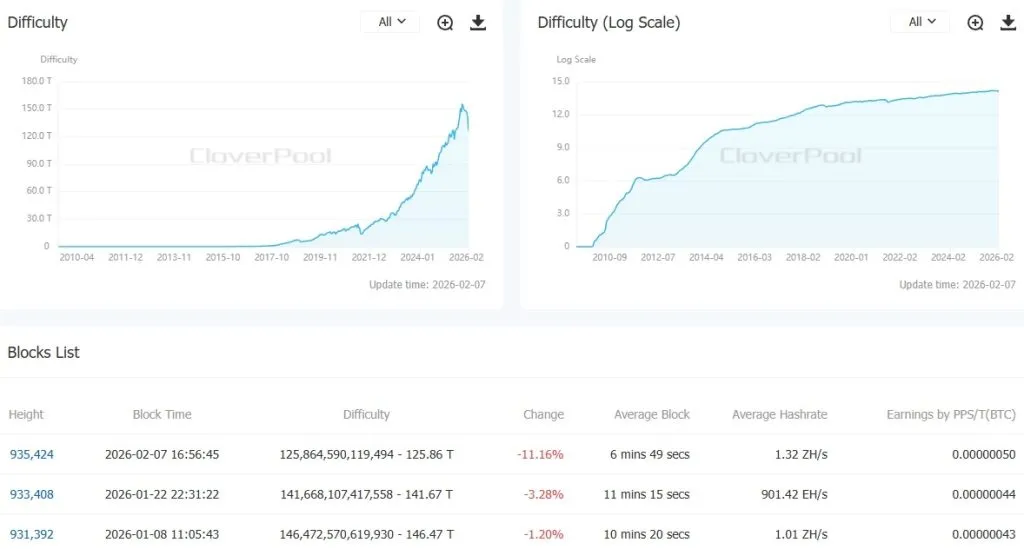Image resolution: width=1024 pixels, height=549 pixels.
Task: Click the Change column header
Action: (x=543, y=414)
